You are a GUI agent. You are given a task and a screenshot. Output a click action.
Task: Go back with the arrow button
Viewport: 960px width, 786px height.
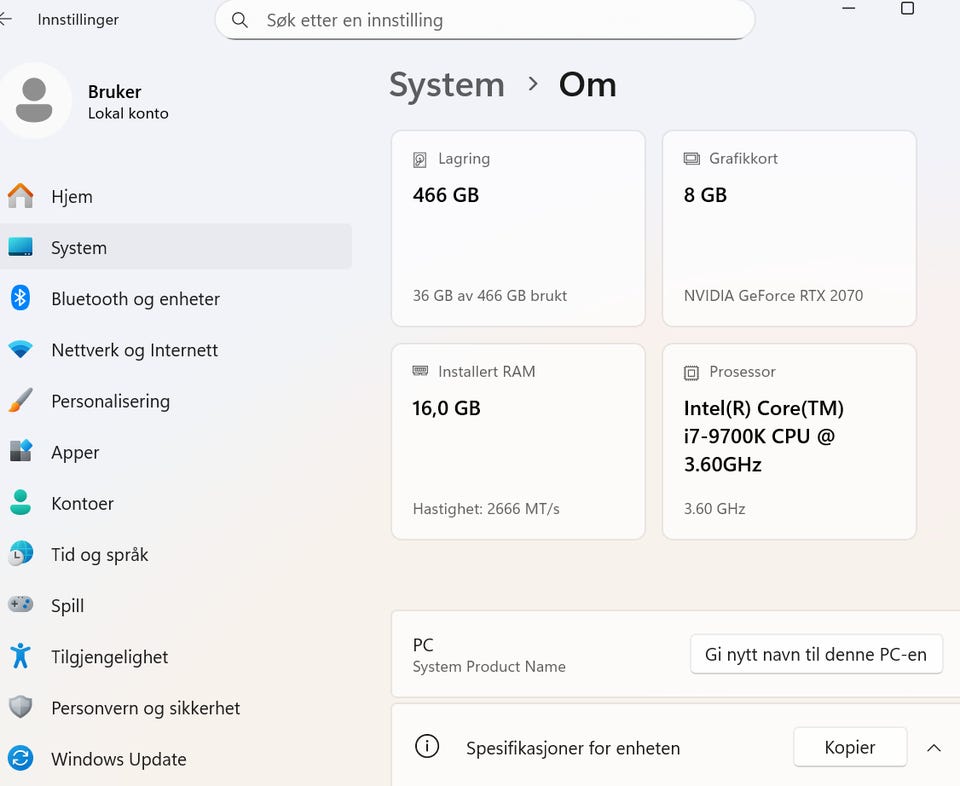click(x=6, y=19)
